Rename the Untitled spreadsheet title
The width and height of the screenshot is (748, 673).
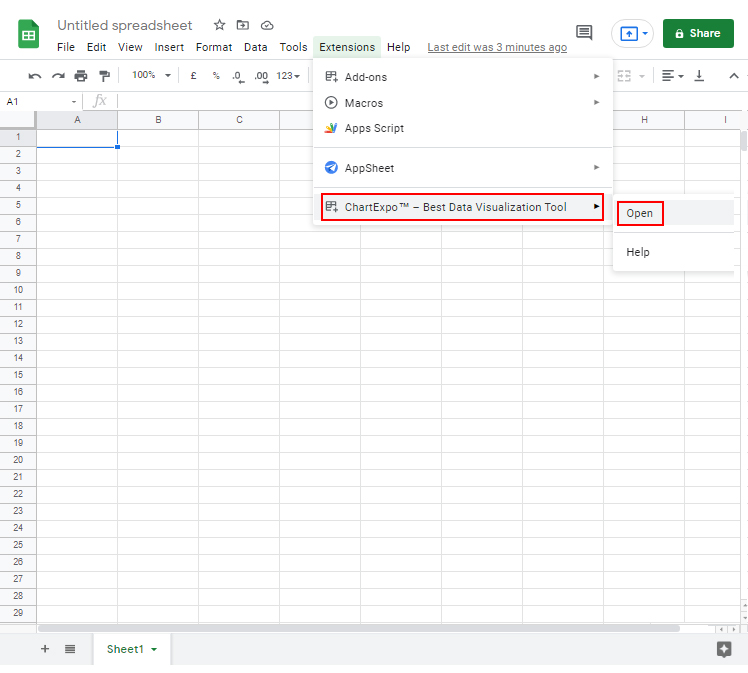click(x=125, y=25)
